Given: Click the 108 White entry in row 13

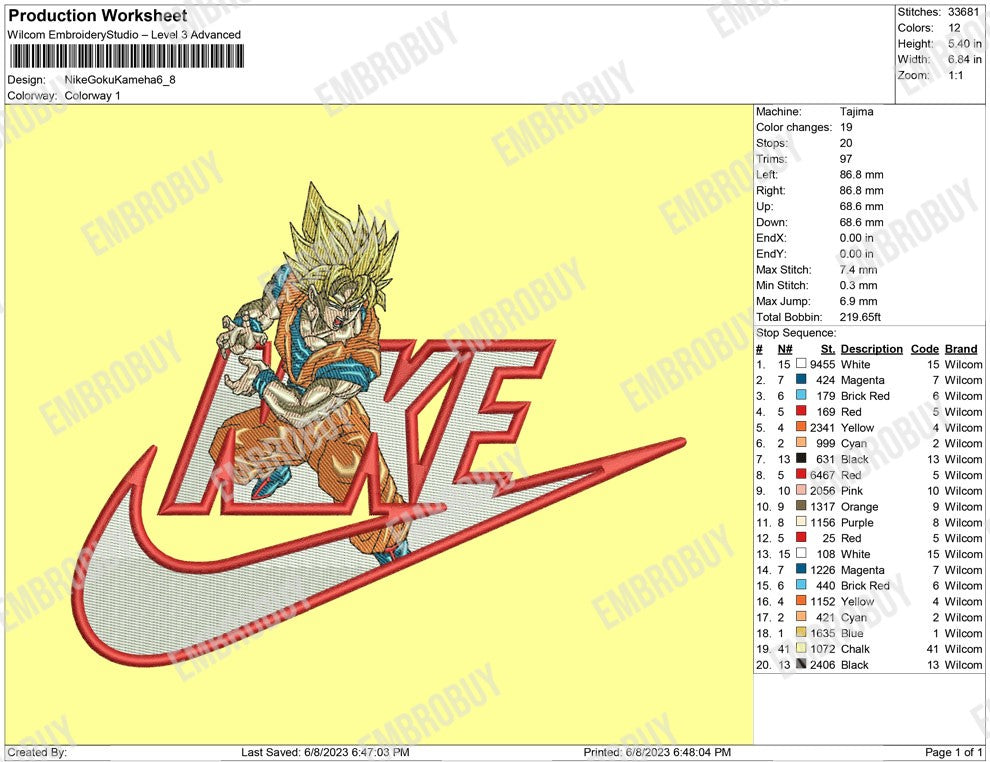Looking at the screenshot, I should [x=843, y=554].
